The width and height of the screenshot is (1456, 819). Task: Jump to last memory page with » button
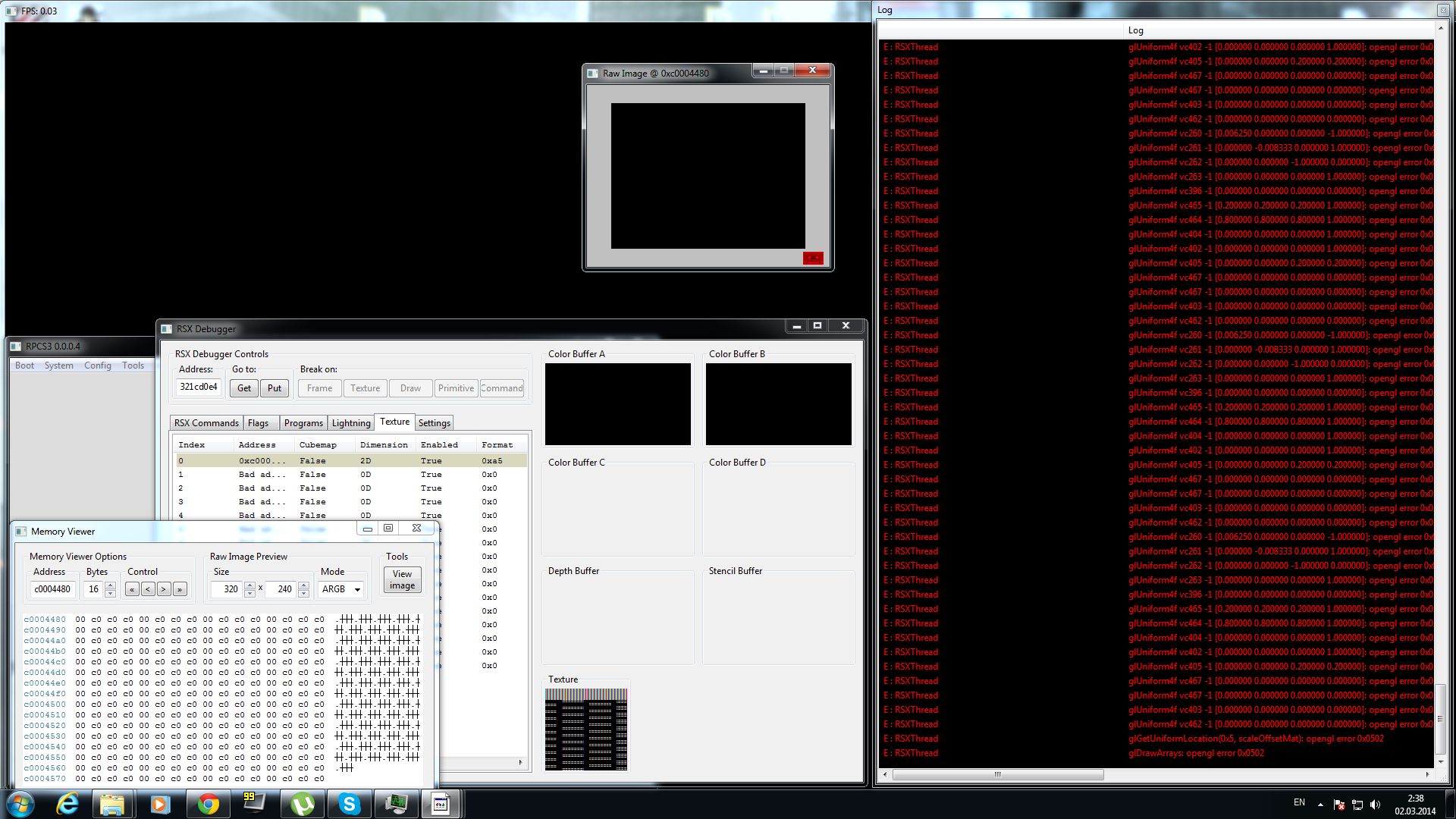pos(180,589)
